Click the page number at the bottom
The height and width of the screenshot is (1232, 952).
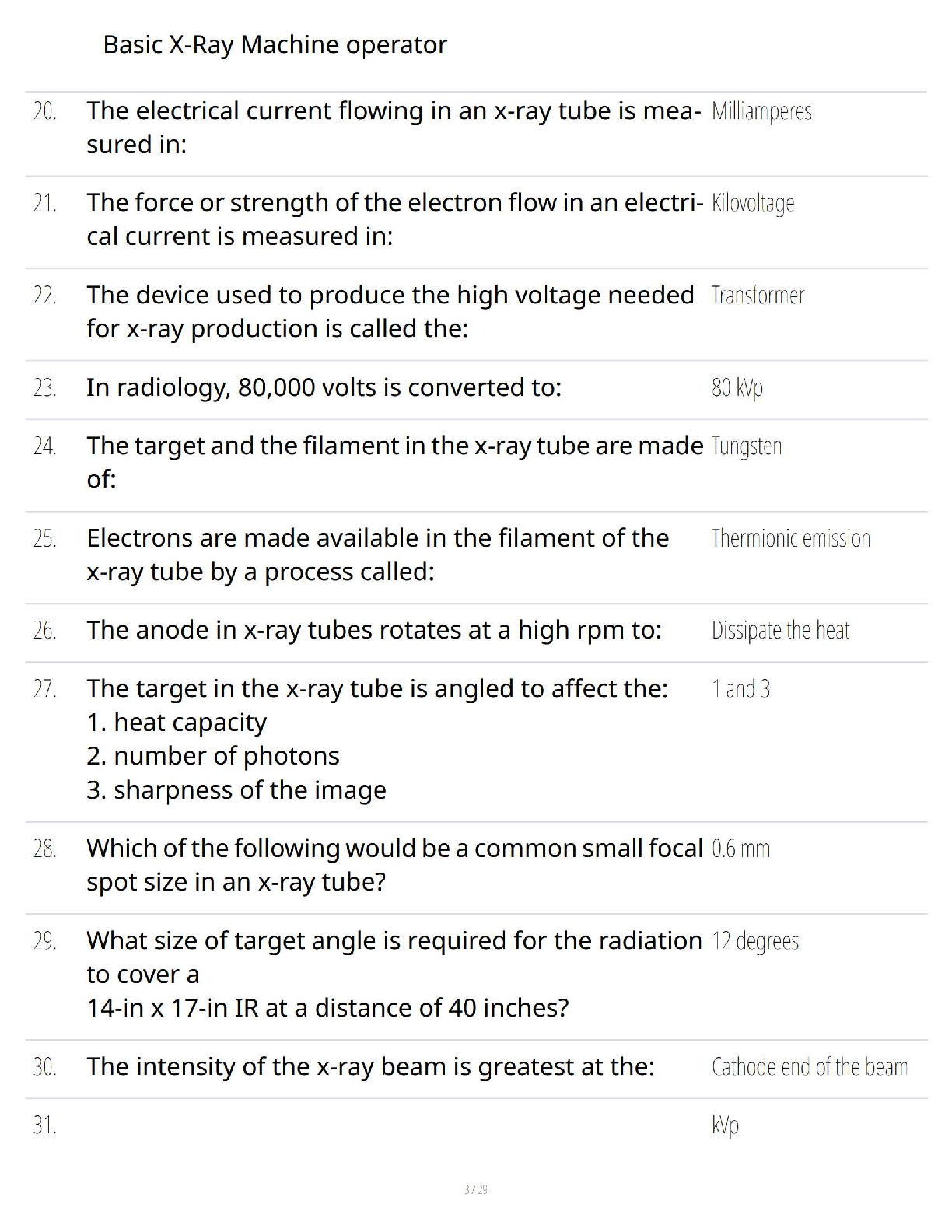[x=475, y=1189]
